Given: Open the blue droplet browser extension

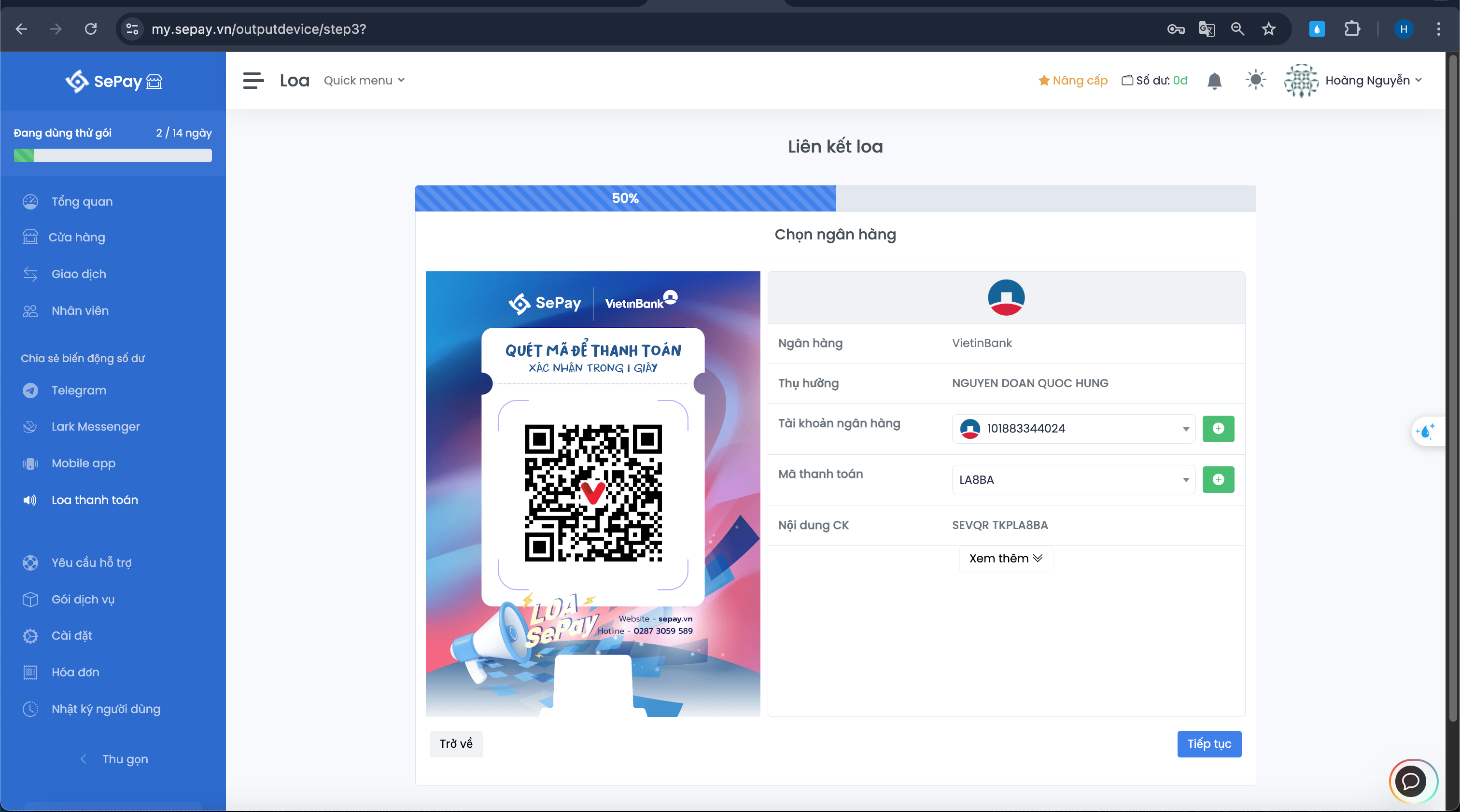Looking at the screenshot, I should pos(1316,29).
